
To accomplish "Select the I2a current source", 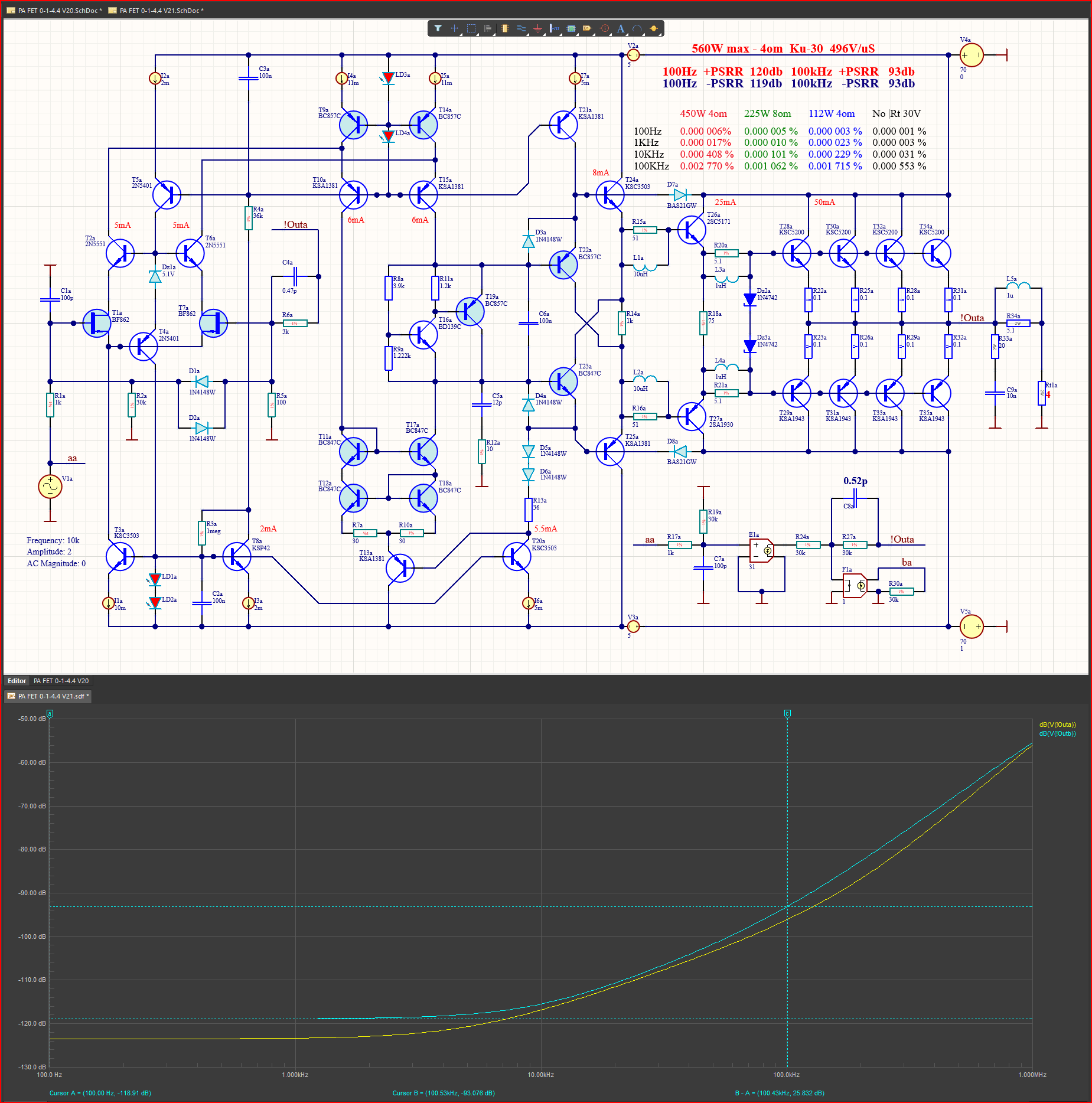I will [x=155, y=78].
